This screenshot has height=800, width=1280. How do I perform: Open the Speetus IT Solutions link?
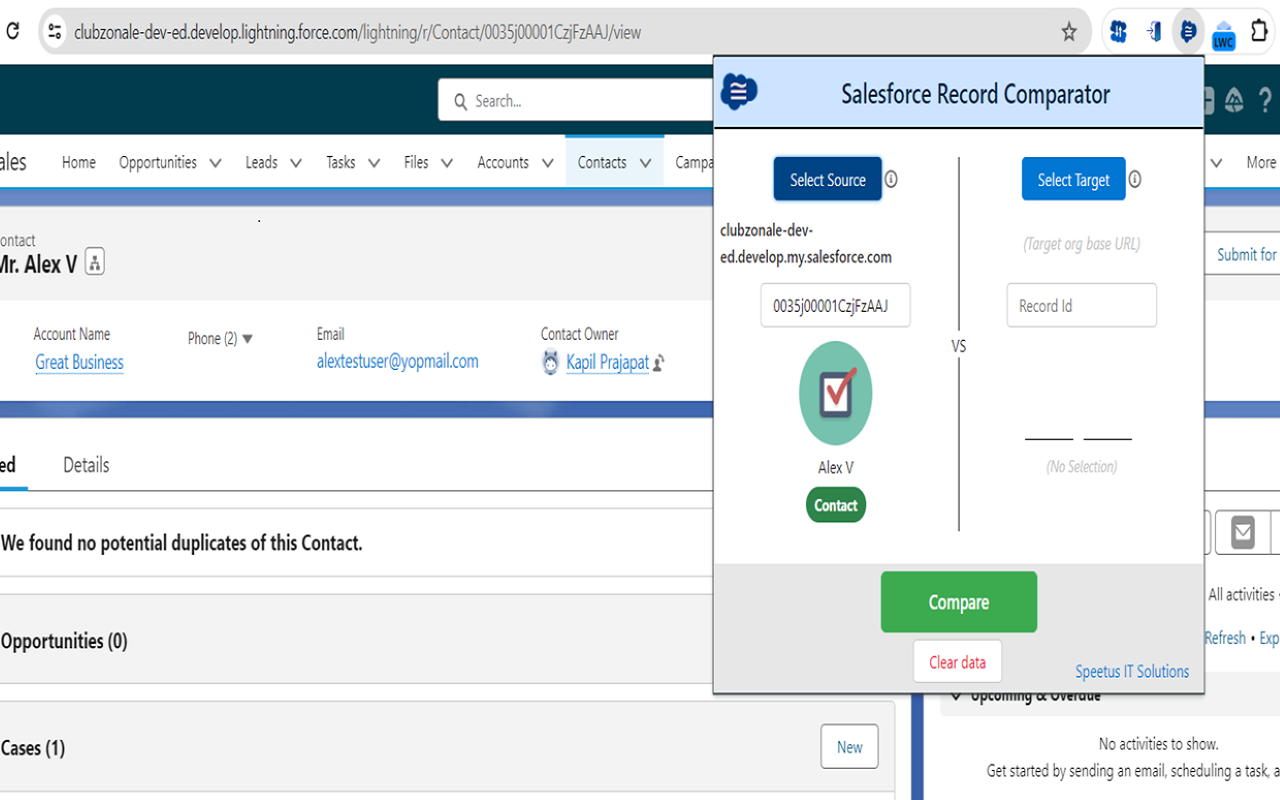(x=1132, y=671)
